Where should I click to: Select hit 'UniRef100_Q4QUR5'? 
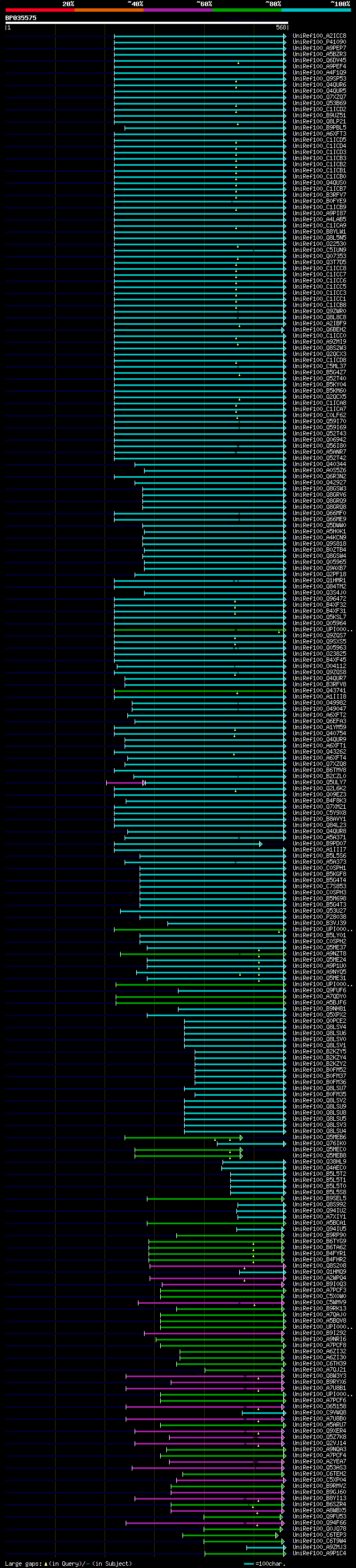319,91
